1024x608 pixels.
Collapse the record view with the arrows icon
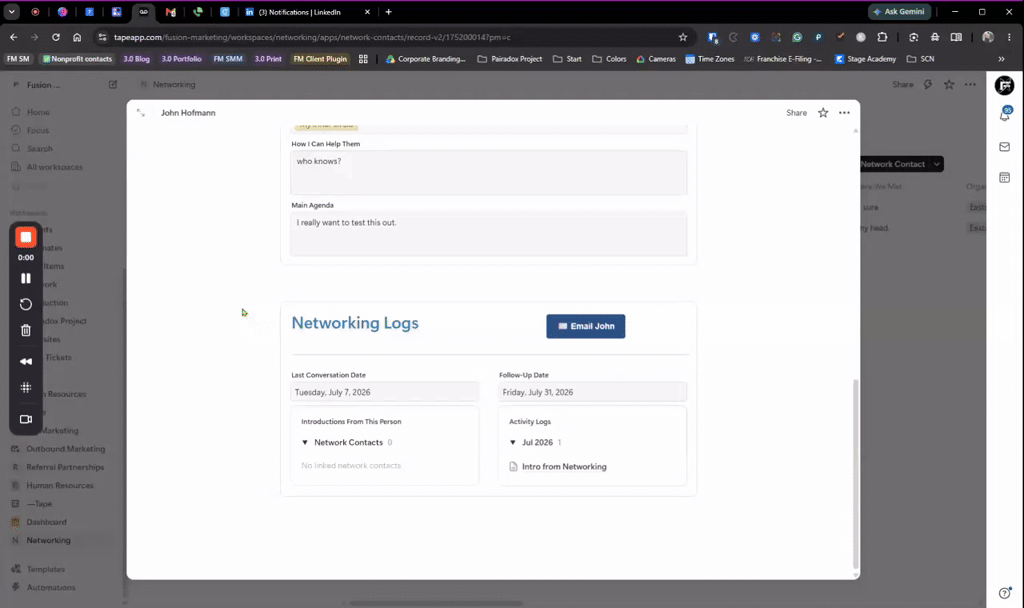[140, 113]
